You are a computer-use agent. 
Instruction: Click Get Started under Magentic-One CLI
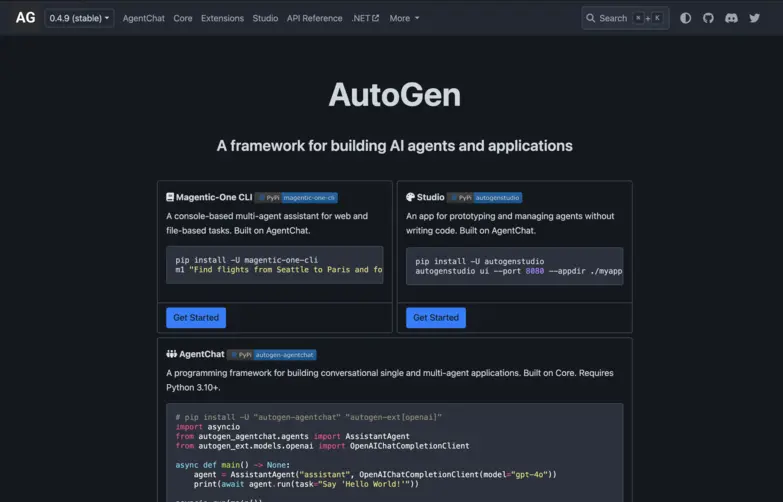pos(196,318)
